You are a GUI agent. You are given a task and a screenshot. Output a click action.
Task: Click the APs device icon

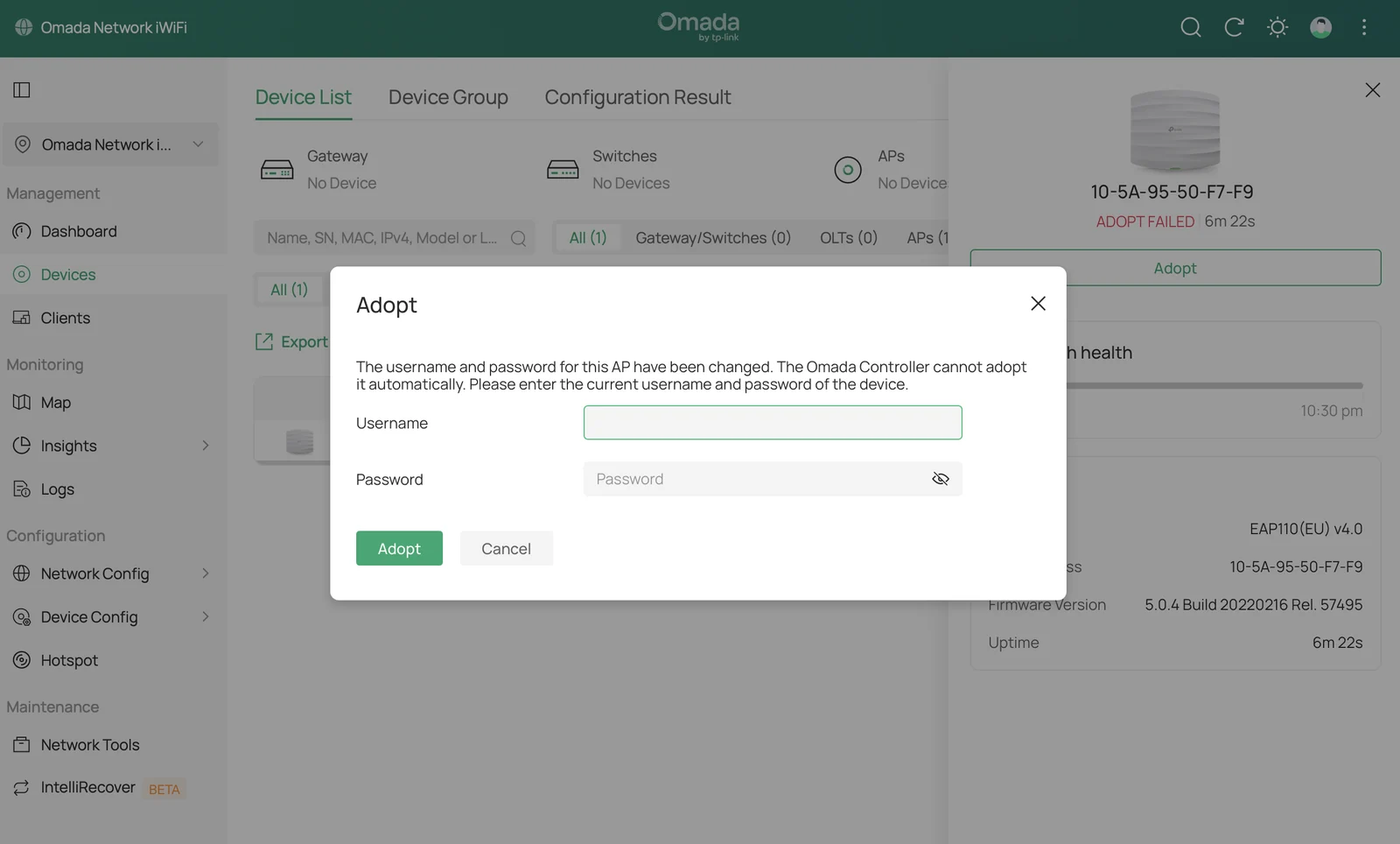coord(847,169)
